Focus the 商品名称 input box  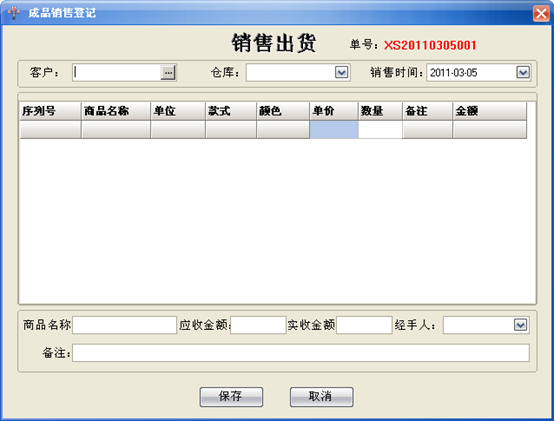[x=125, y=325]
